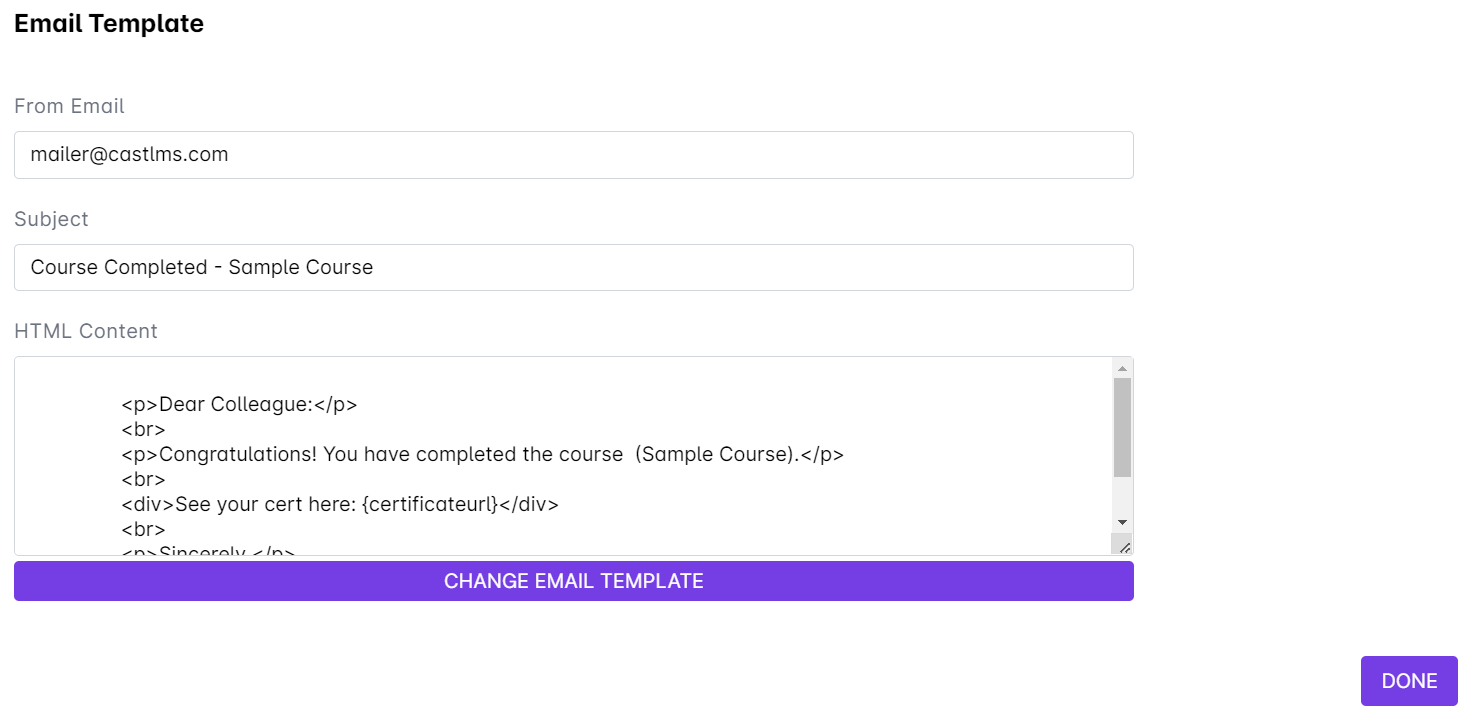Click the HTML Content scrollbar up arrow
1472x716 pixels.
(1122, 368)
